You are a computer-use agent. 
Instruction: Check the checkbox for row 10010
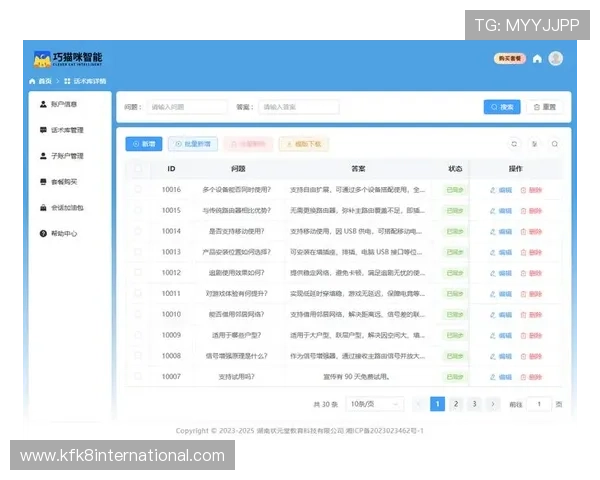138,314
